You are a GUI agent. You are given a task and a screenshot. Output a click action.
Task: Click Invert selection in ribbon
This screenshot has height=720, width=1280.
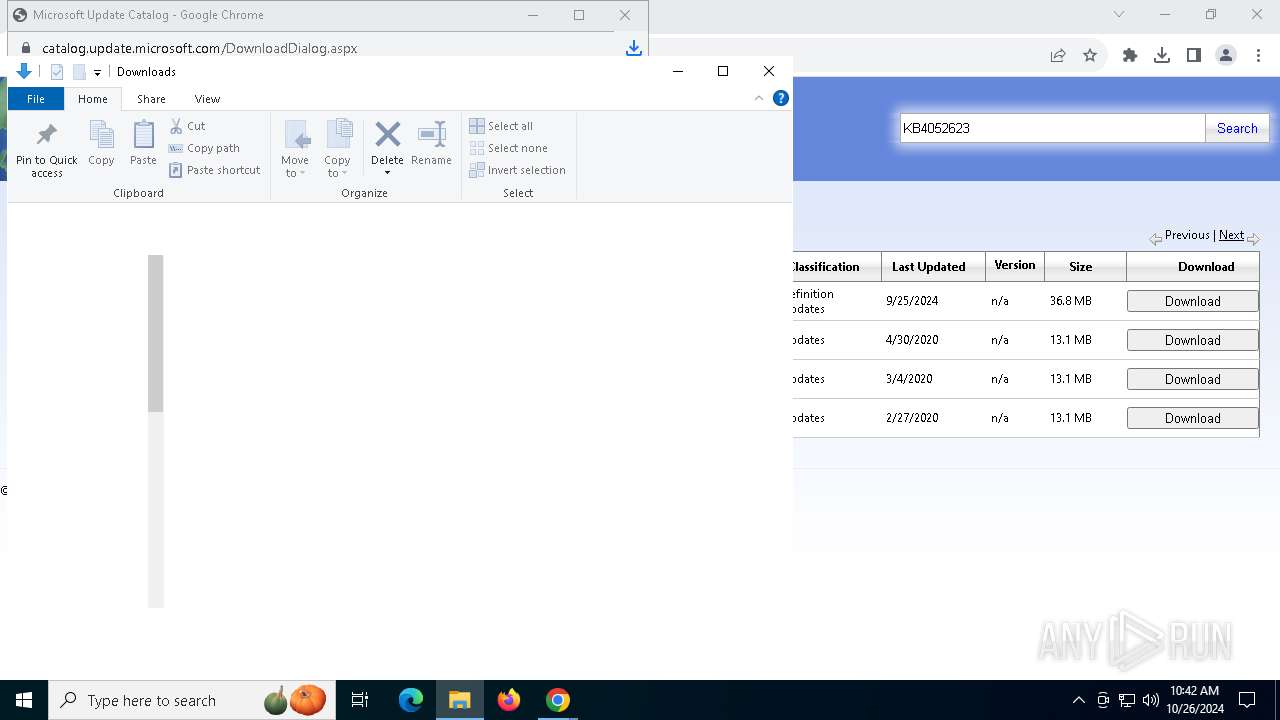click(518, 170)
